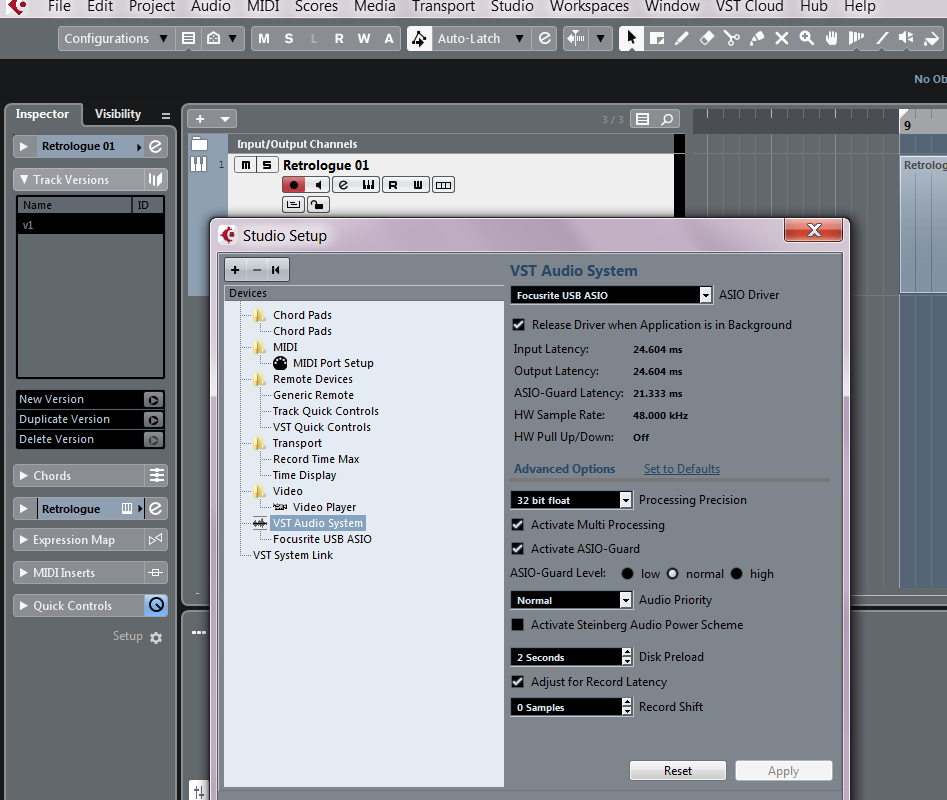This screenshot has height=800, width=947.
Task: Click the Setup gear in Inspector
Action: tap(156, 638)
